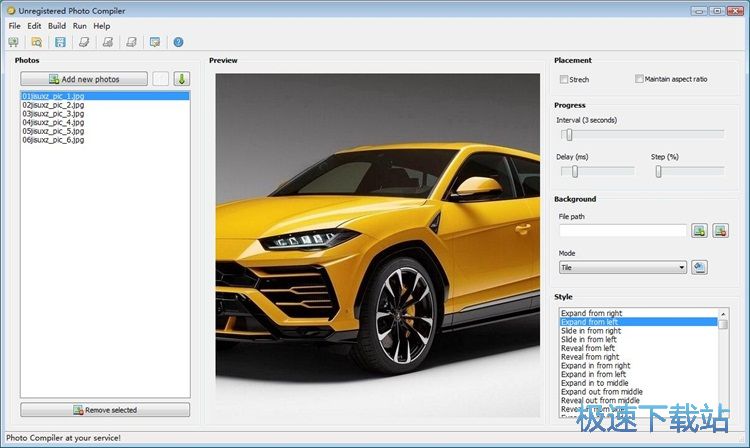This screenshot has width=750, height=448.
Task: Minimize the Photo Compiler window
Action: 699,11
